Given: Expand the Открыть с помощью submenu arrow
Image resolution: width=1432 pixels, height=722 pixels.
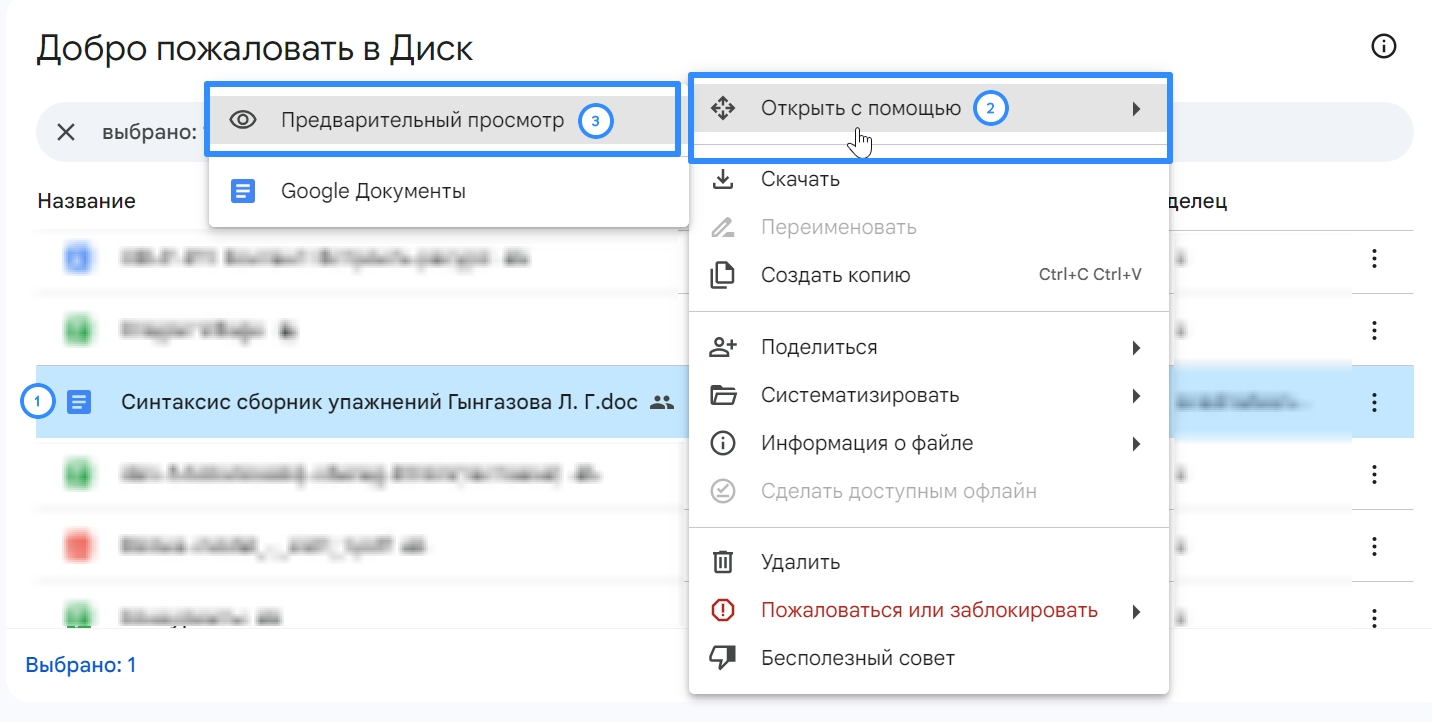Looking at the screenshot, I should tap(1136, 108).
